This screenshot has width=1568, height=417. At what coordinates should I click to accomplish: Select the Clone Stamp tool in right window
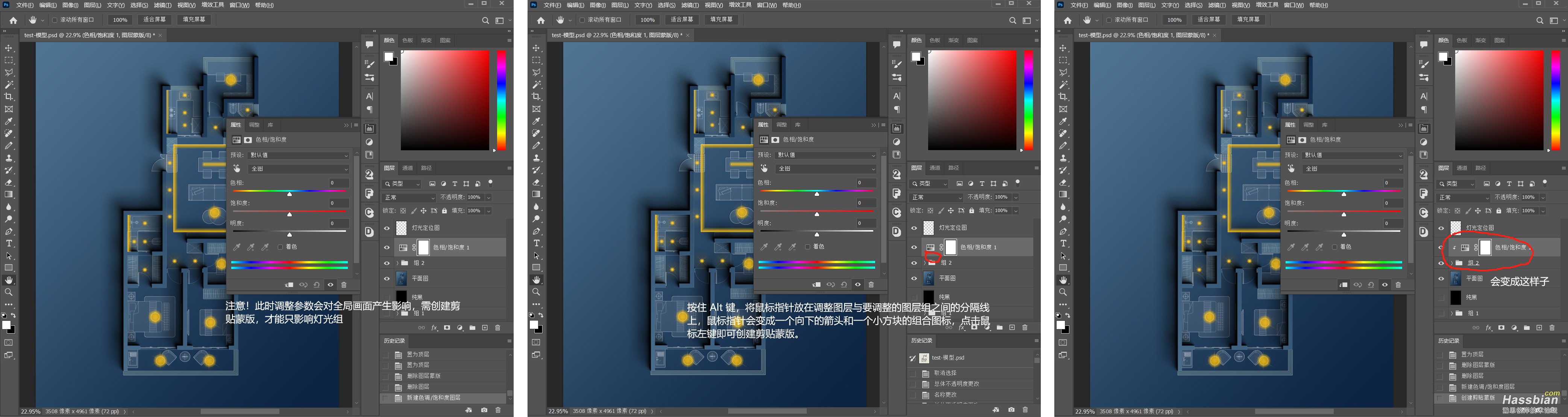pyautogui.click(x=1063, y=158)
